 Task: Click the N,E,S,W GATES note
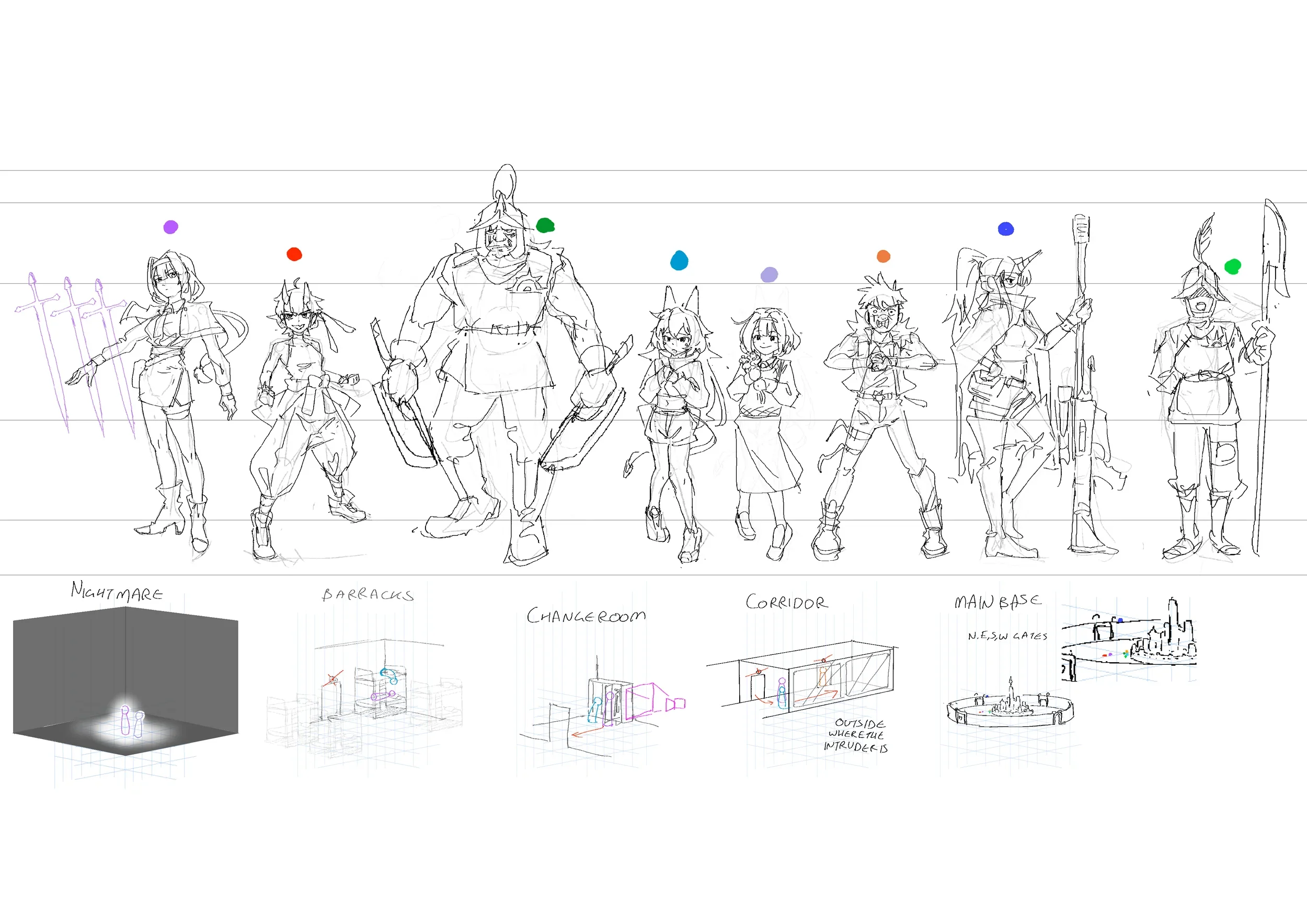pyautogui.click(x=1007, y=636)
